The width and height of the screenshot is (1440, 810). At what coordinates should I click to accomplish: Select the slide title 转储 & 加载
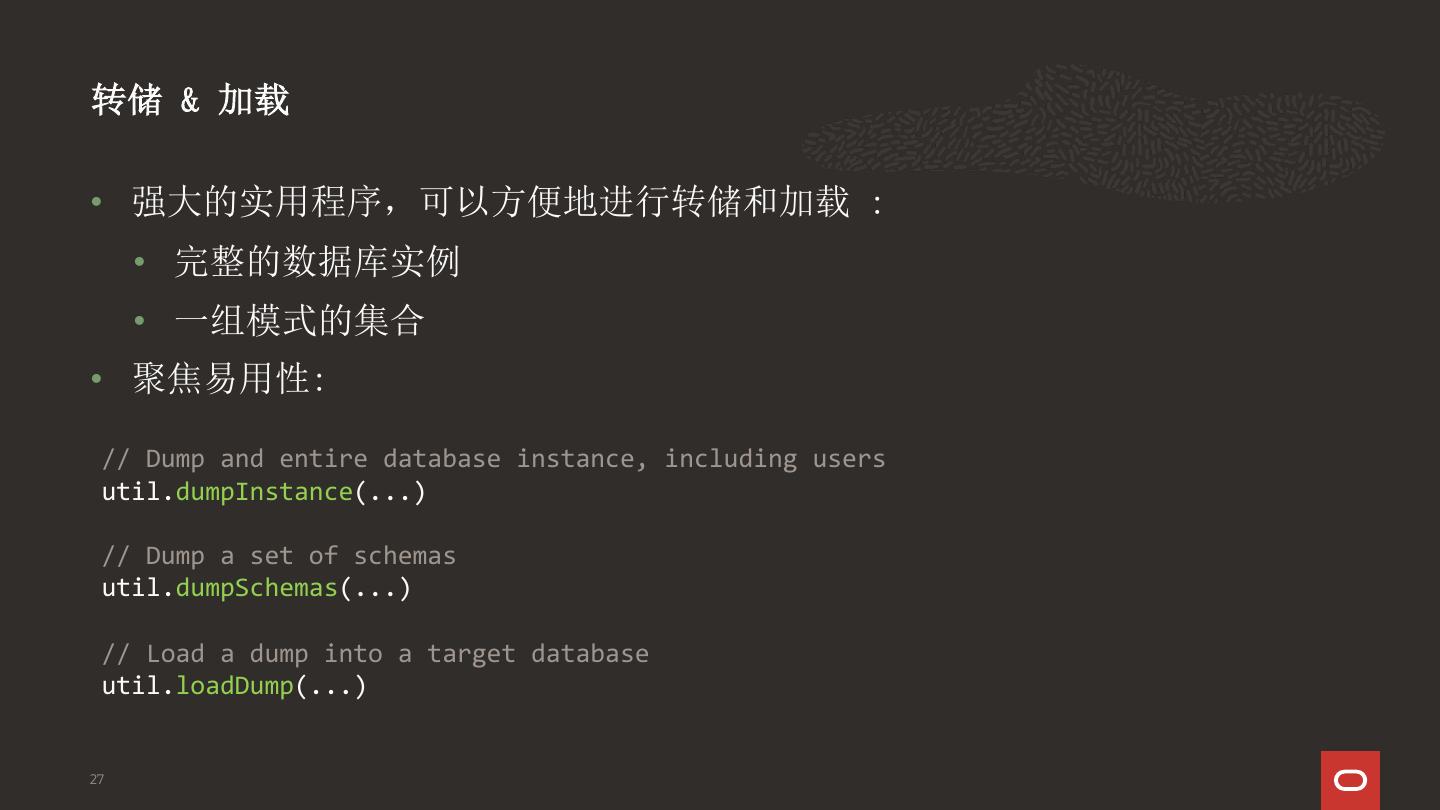point(190,100)
